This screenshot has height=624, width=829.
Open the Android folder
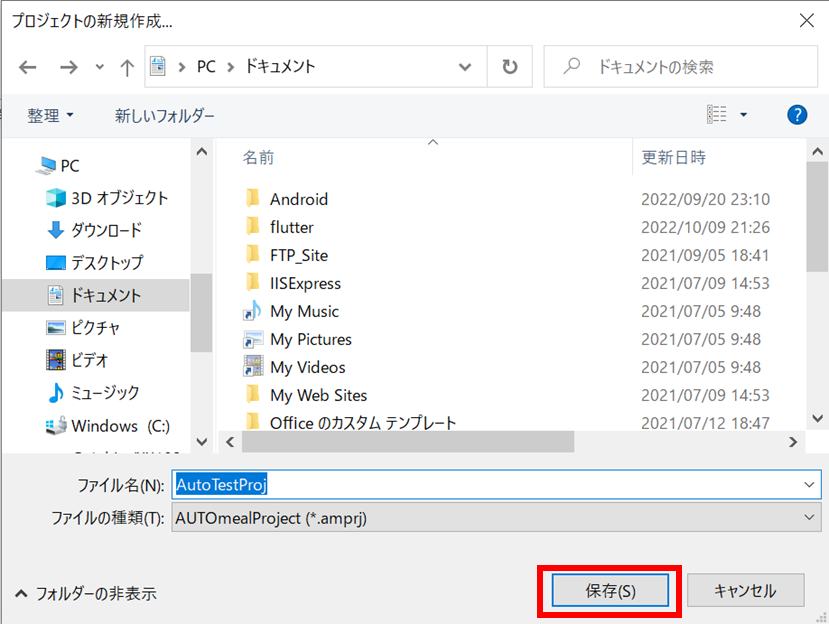point(298,199)
